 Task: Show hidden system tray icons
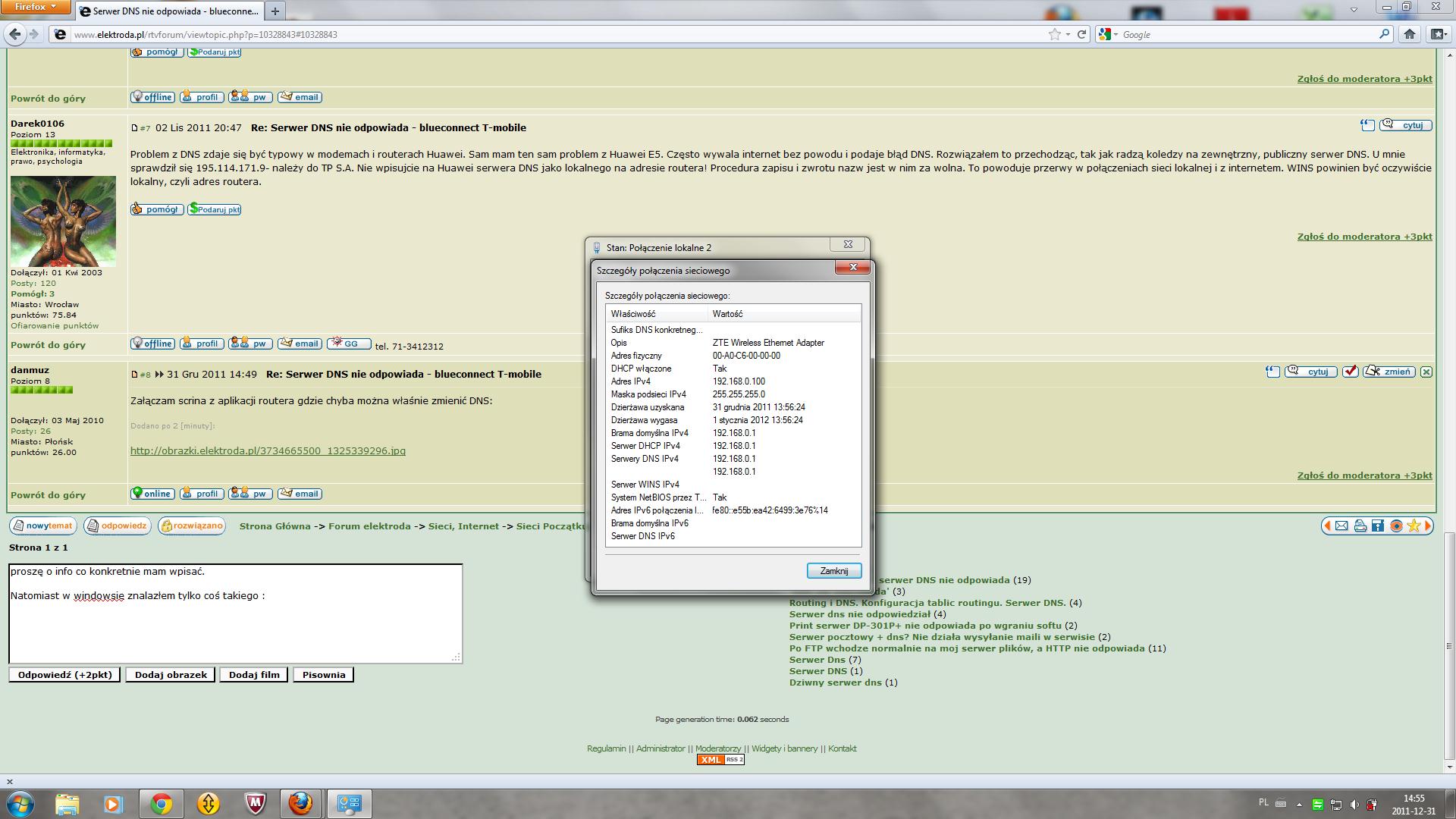pyautogui.click(x=1300, y=804)
